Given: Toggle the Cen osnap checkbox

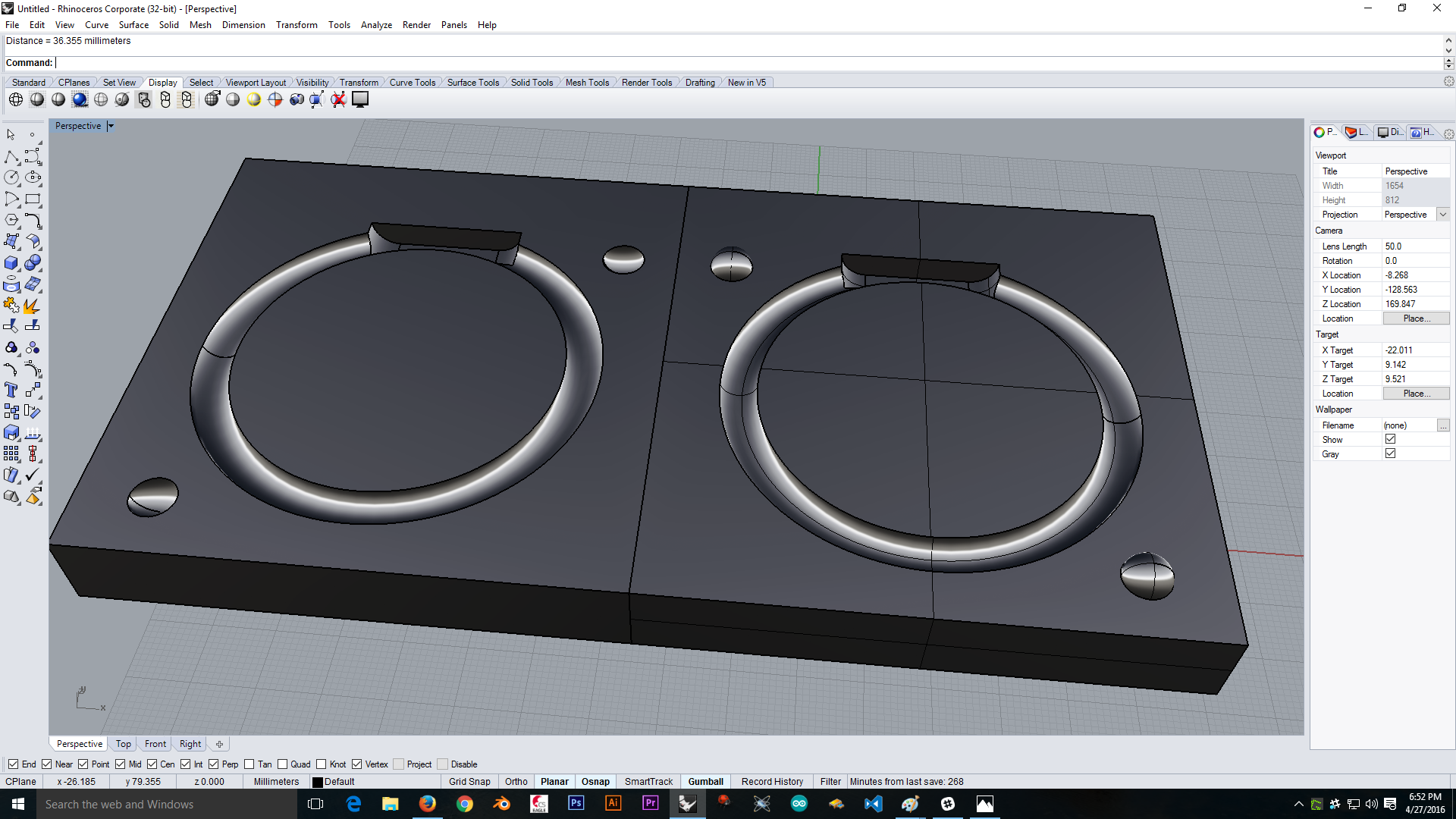Looking at the screenshot, I should 152,764.
